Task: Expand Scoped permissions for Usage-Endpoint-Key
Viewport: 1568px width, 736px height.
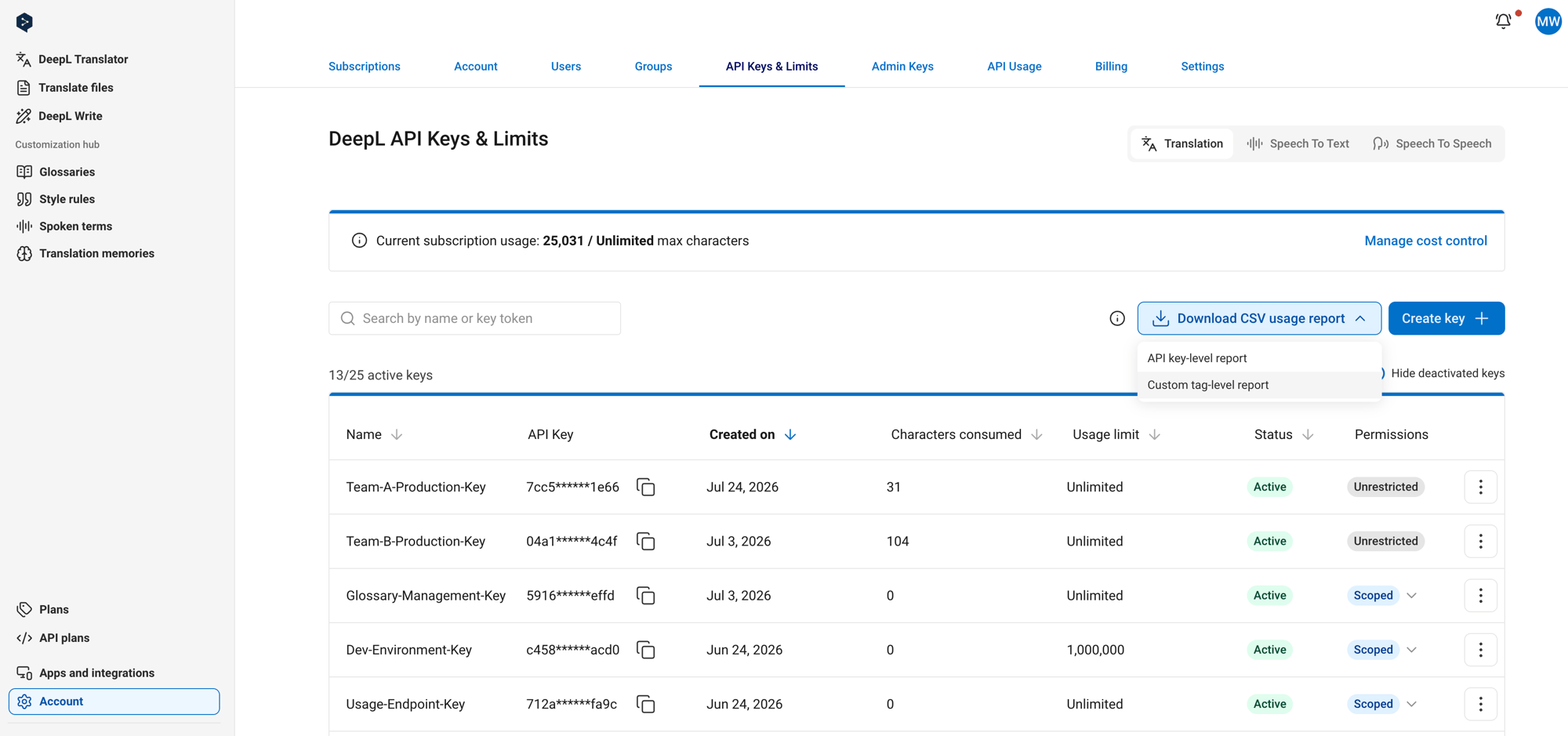Action: 1411,704
